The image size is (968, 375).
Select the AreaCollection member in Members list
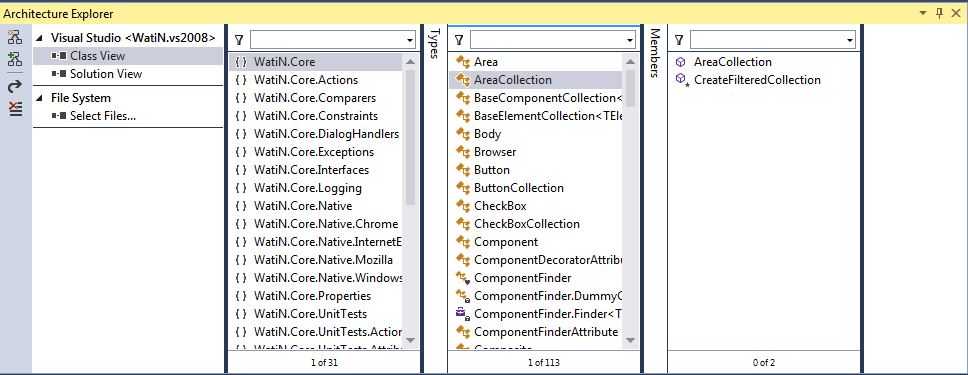point(732,62)
